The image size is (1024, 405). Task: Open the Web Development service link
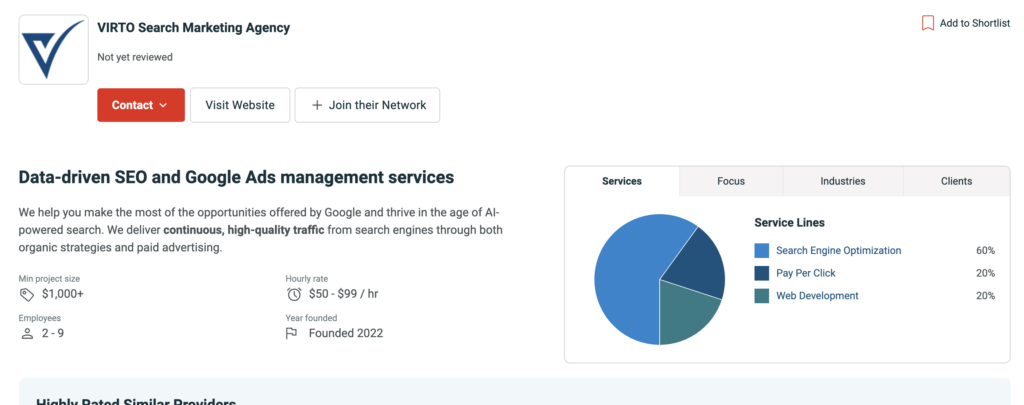point(817,296)
